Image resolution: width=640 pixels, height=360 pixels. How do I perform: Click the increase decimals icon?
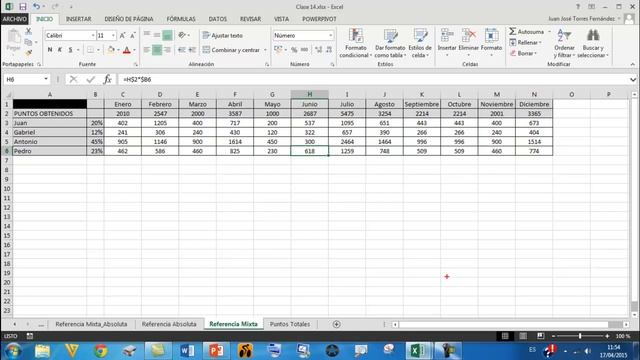coord(318,49)
